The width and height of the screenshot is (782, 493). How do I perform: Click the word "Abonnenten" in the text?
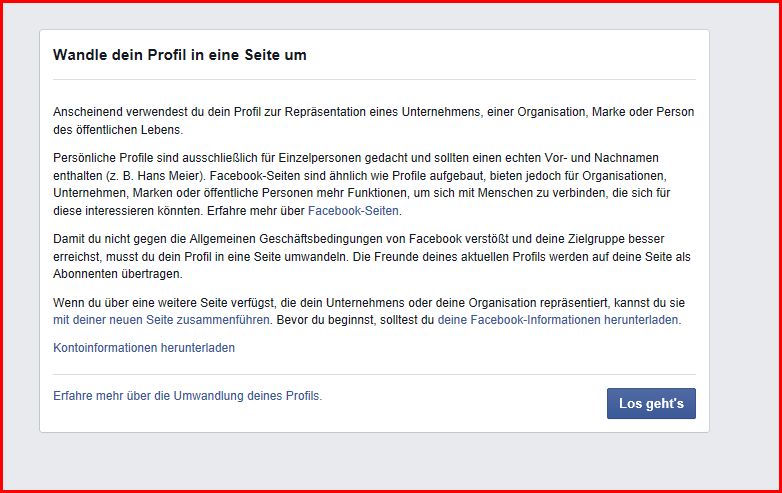click(x=87, y=273)
